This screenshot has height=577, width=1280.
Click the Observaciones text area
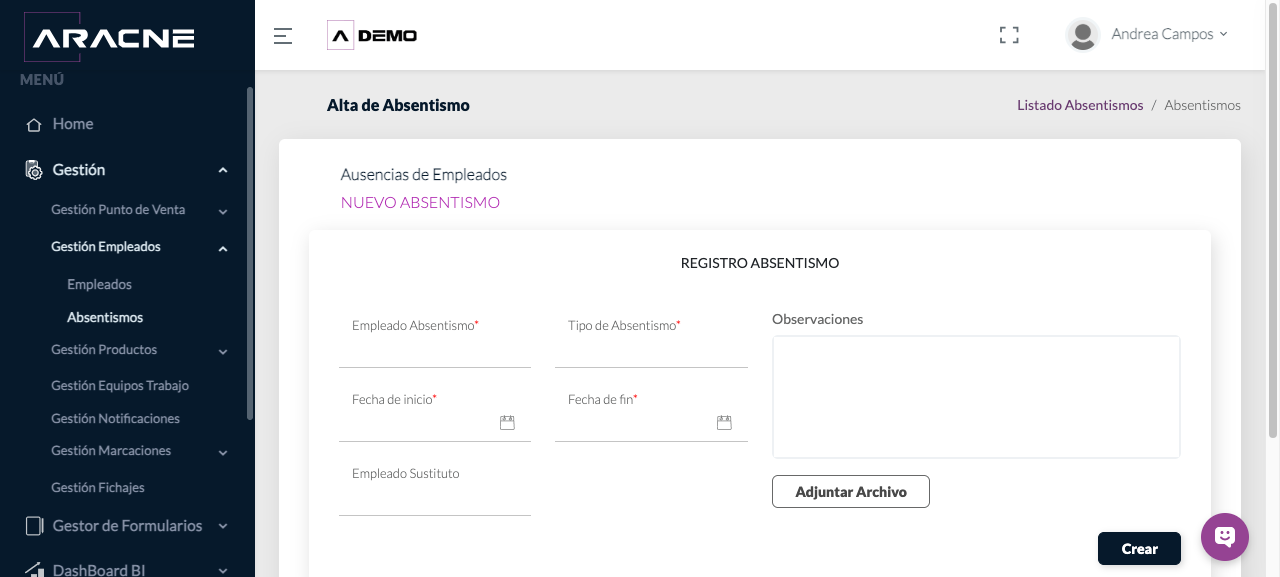(976, 397)
